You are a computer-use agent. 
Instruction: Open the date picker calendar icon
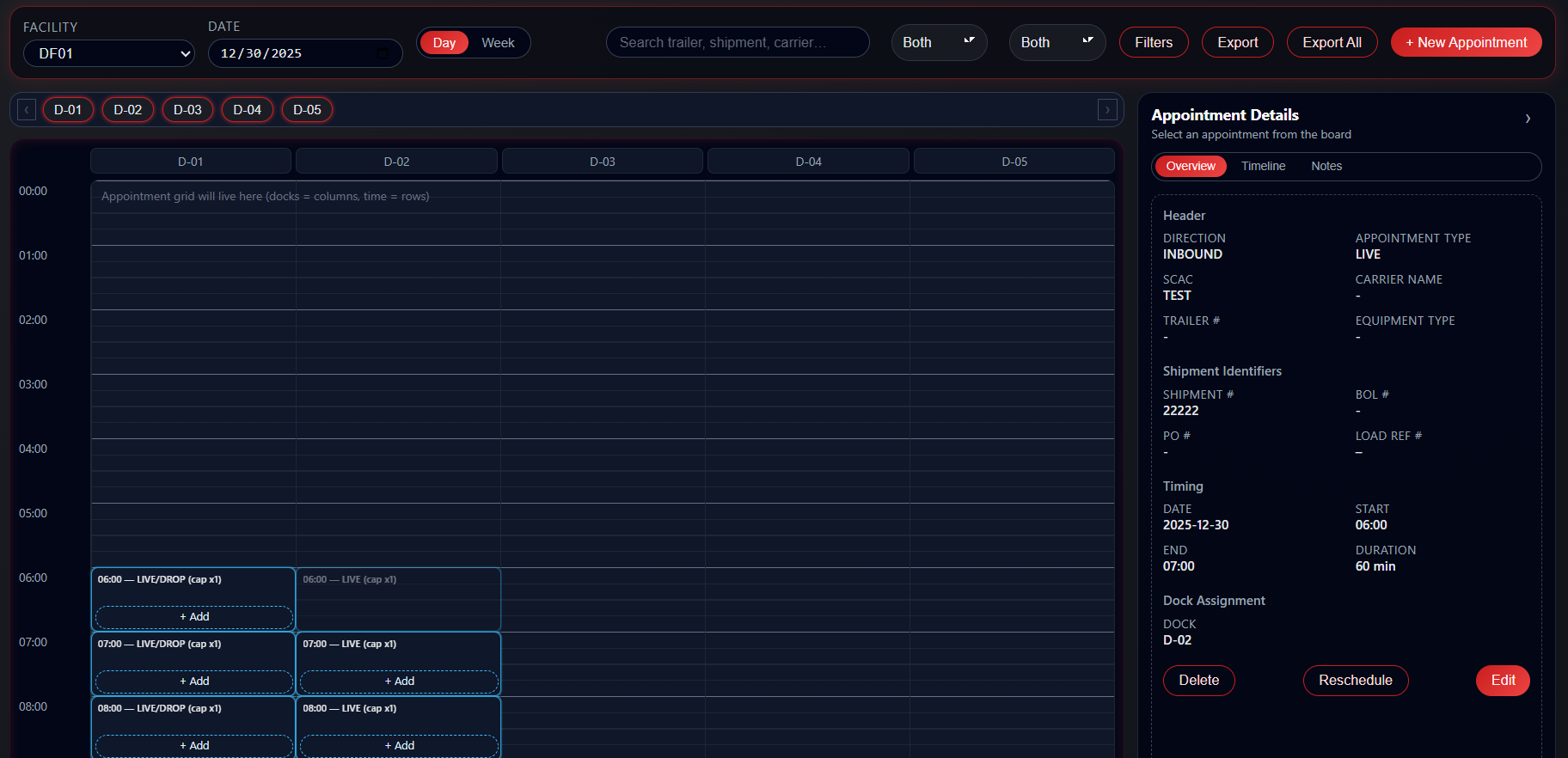point(383,53)
